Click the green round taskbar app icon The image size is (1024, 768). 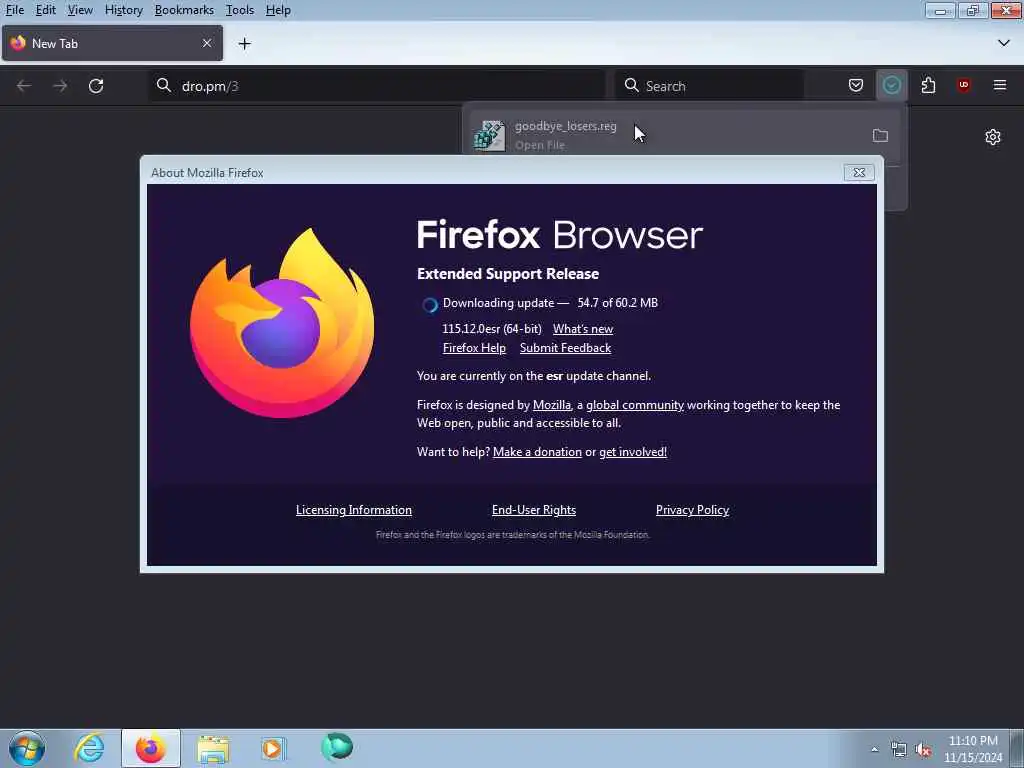337,747
